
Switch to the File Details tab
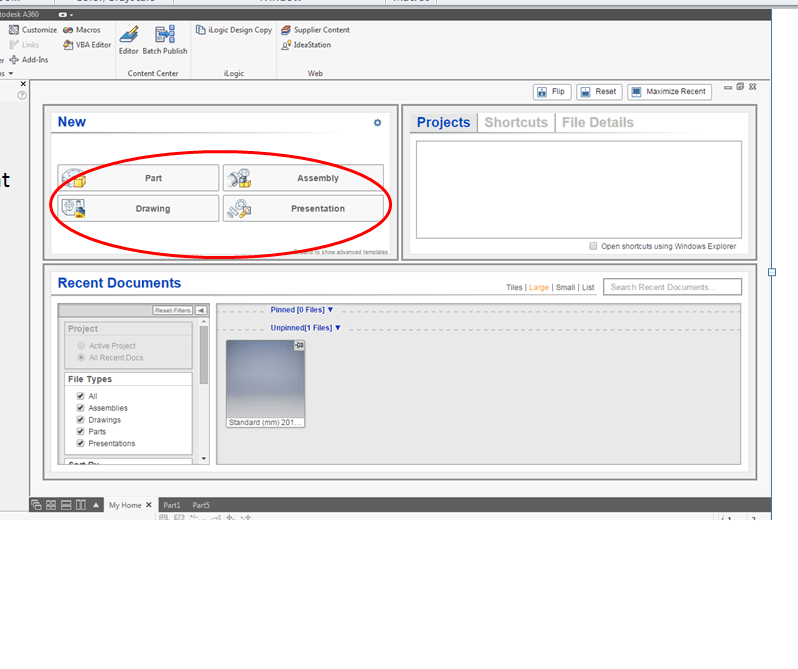click(597, 123)
